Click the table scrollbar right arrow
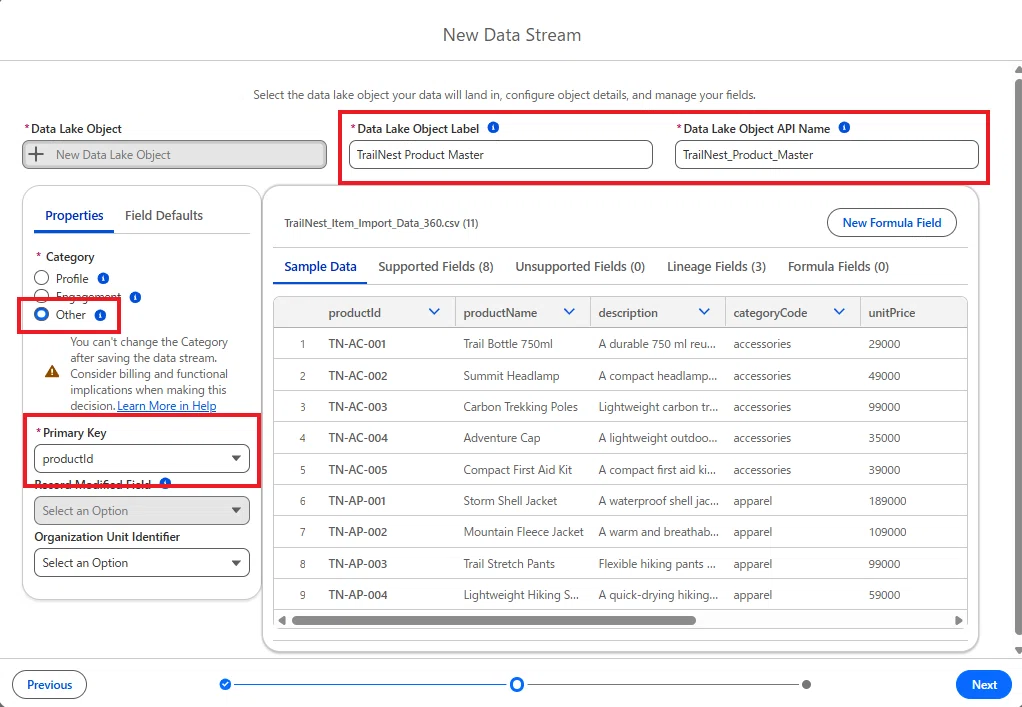This screenshot has width=1022, height=707. (x=958, y=620)
